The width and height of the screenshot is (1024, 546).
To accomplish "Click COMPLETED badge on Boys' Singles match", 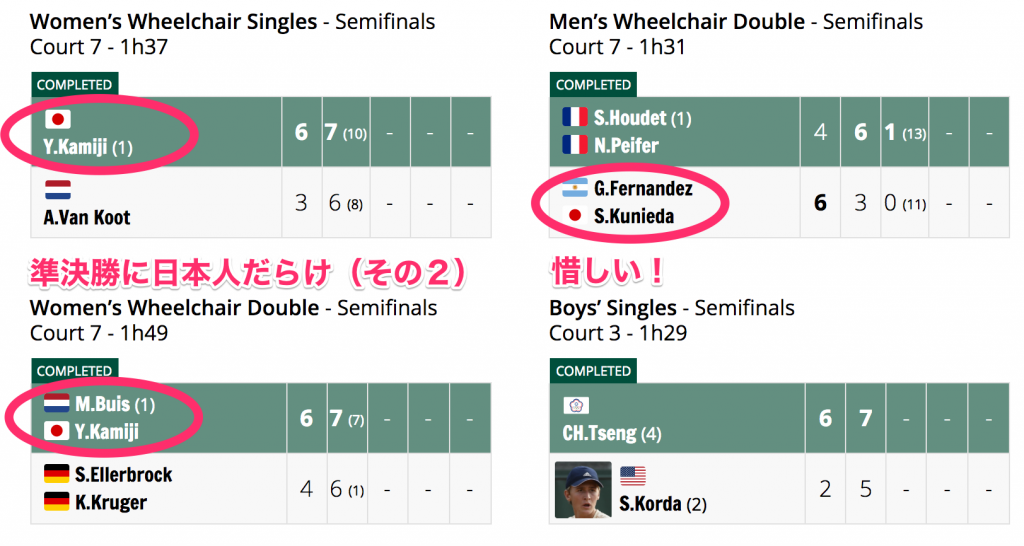I will 593,371.
